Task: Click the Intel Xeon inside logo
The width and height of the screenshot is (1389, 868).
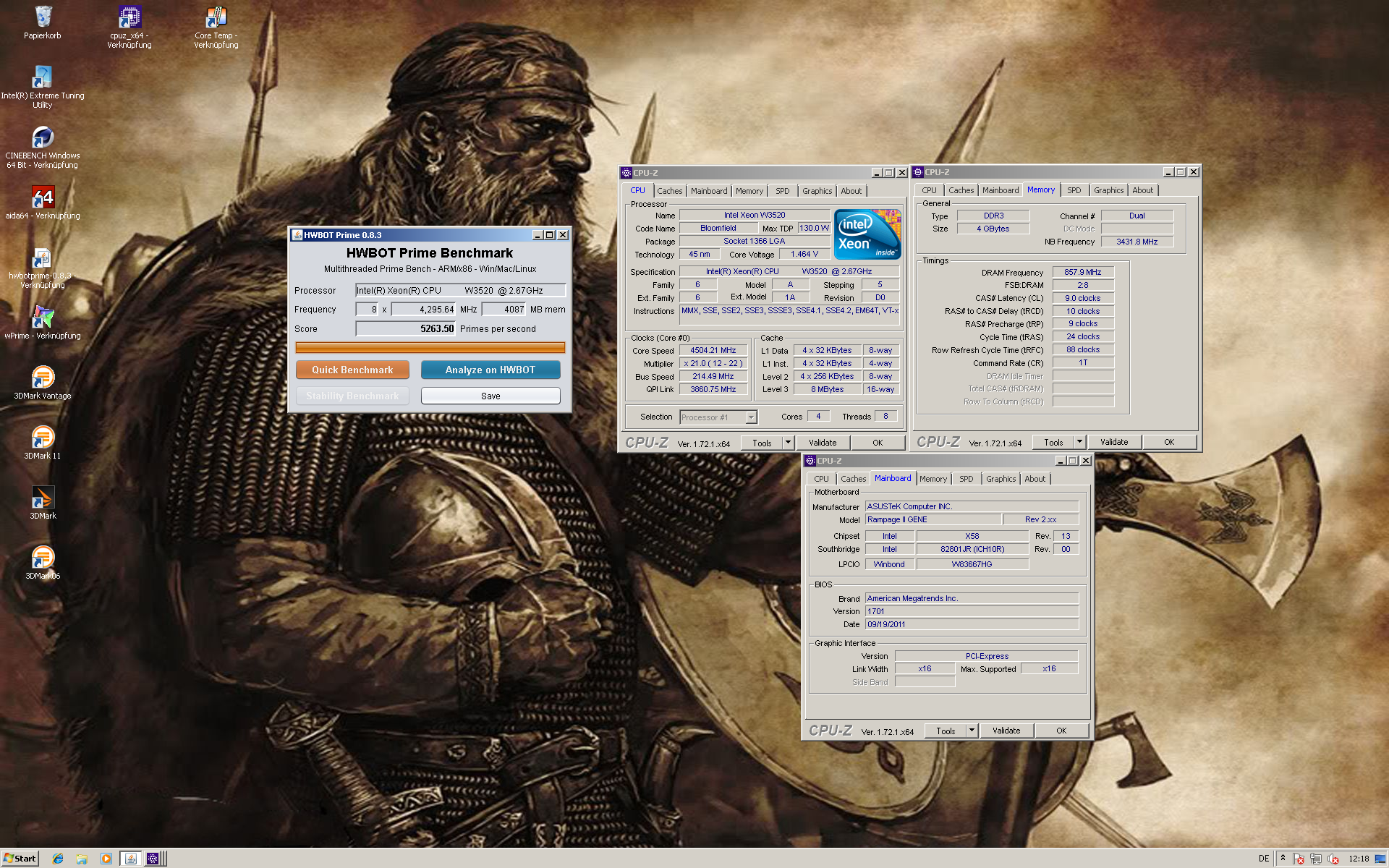Action: coord(867,234)
